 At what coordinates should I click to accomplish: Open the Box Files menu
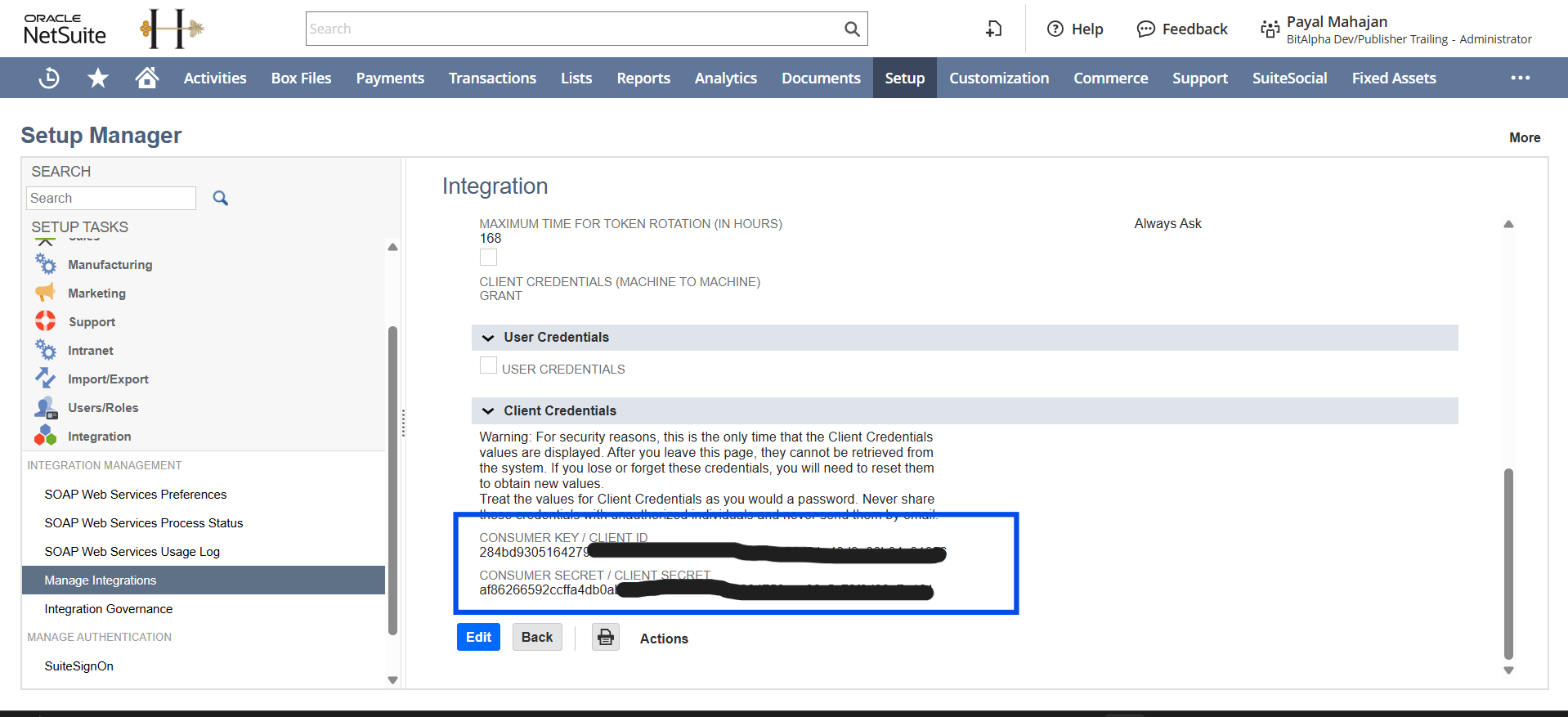(x=301, y=78)
